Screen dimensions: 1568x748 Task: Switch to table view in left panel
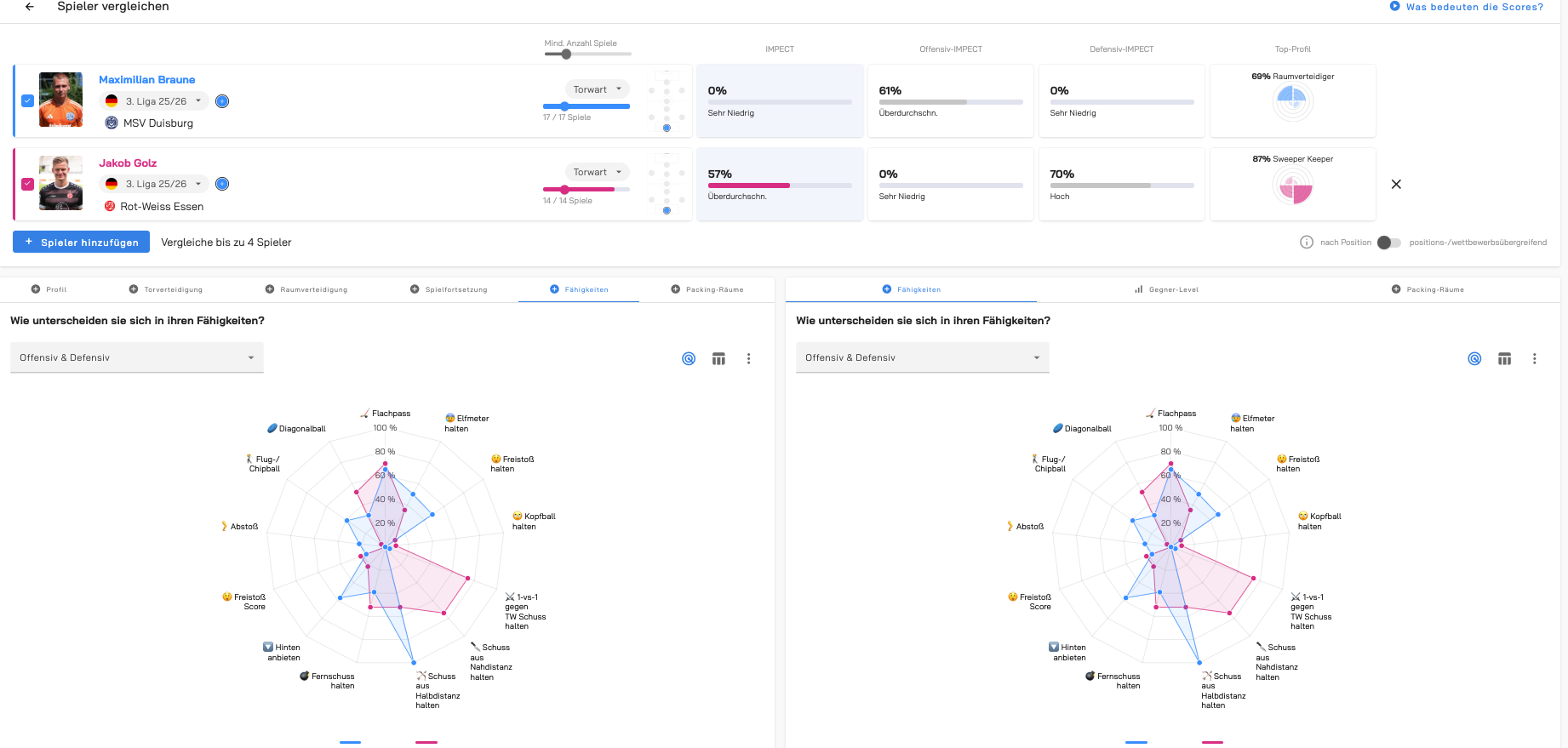click(x=718, y=359)
